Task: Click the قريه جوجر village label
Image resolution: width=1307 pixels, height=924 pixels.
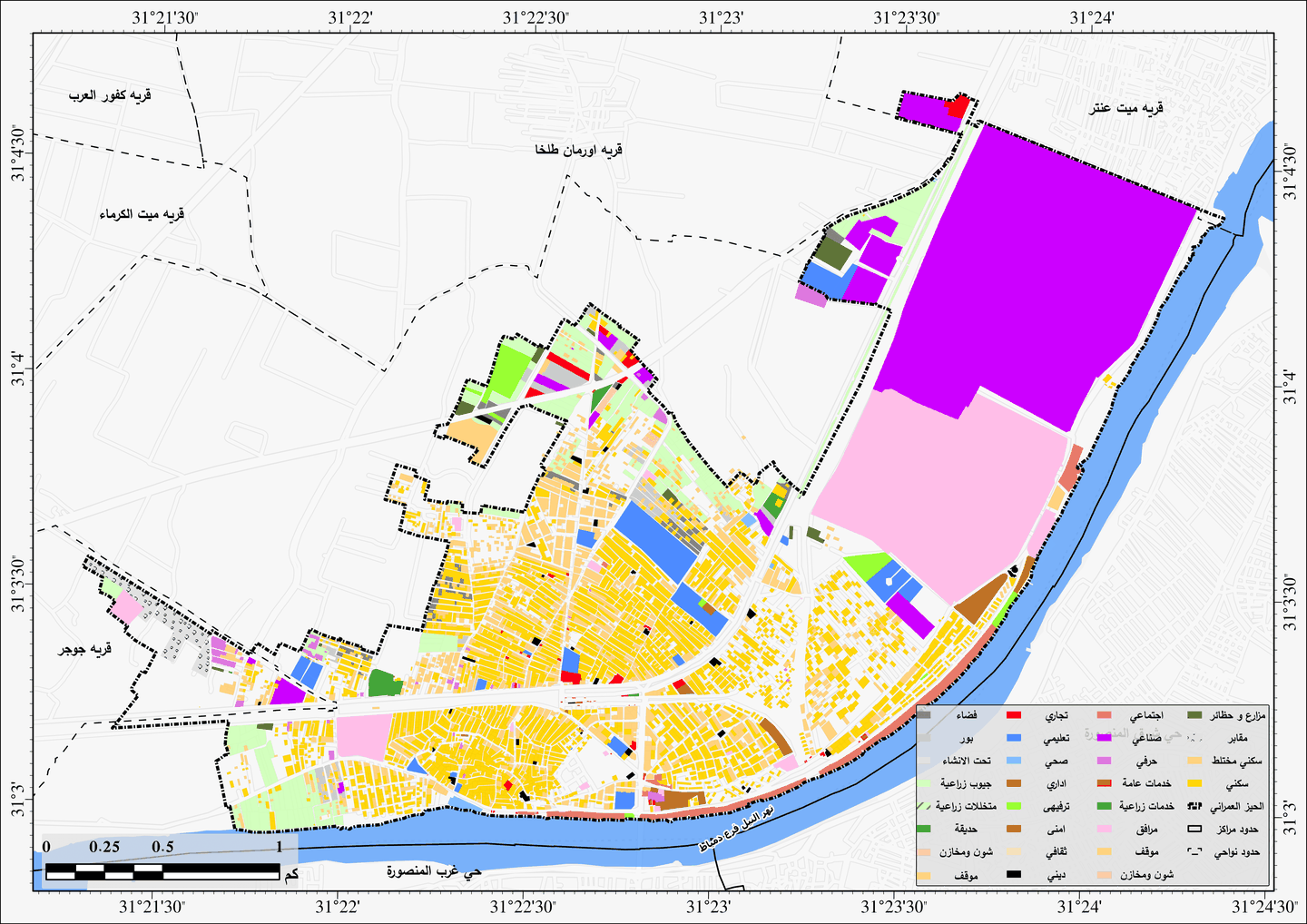Action: (84, 650)
